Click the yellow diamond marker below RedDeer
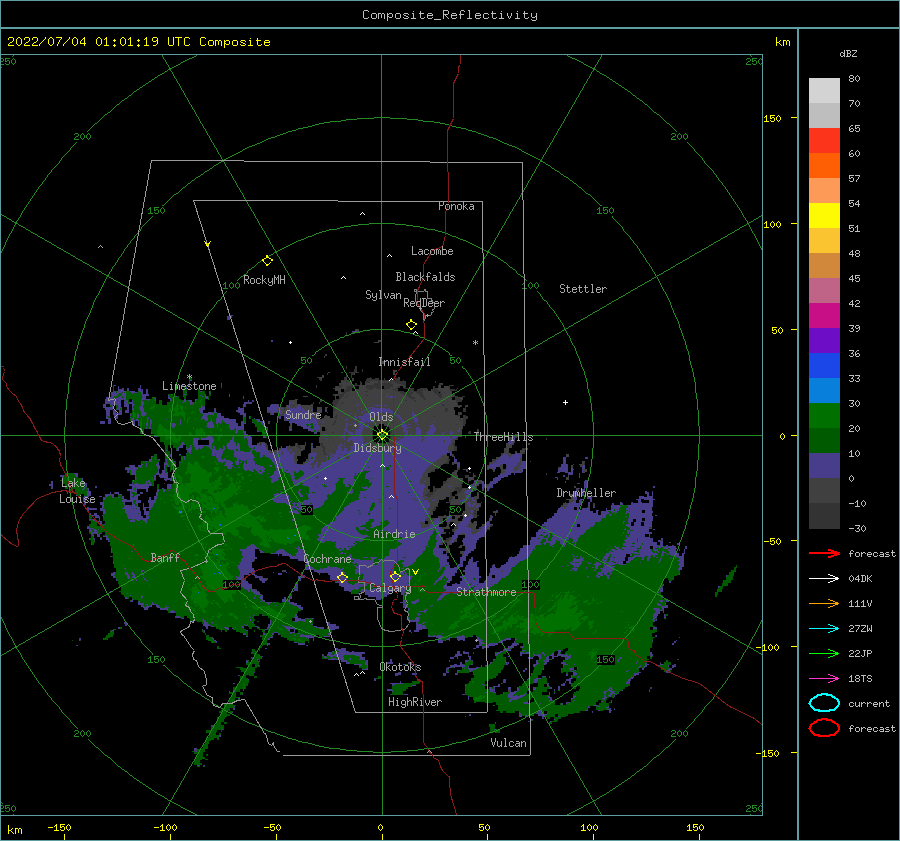 pyautogui.click(x=412, y=325)
